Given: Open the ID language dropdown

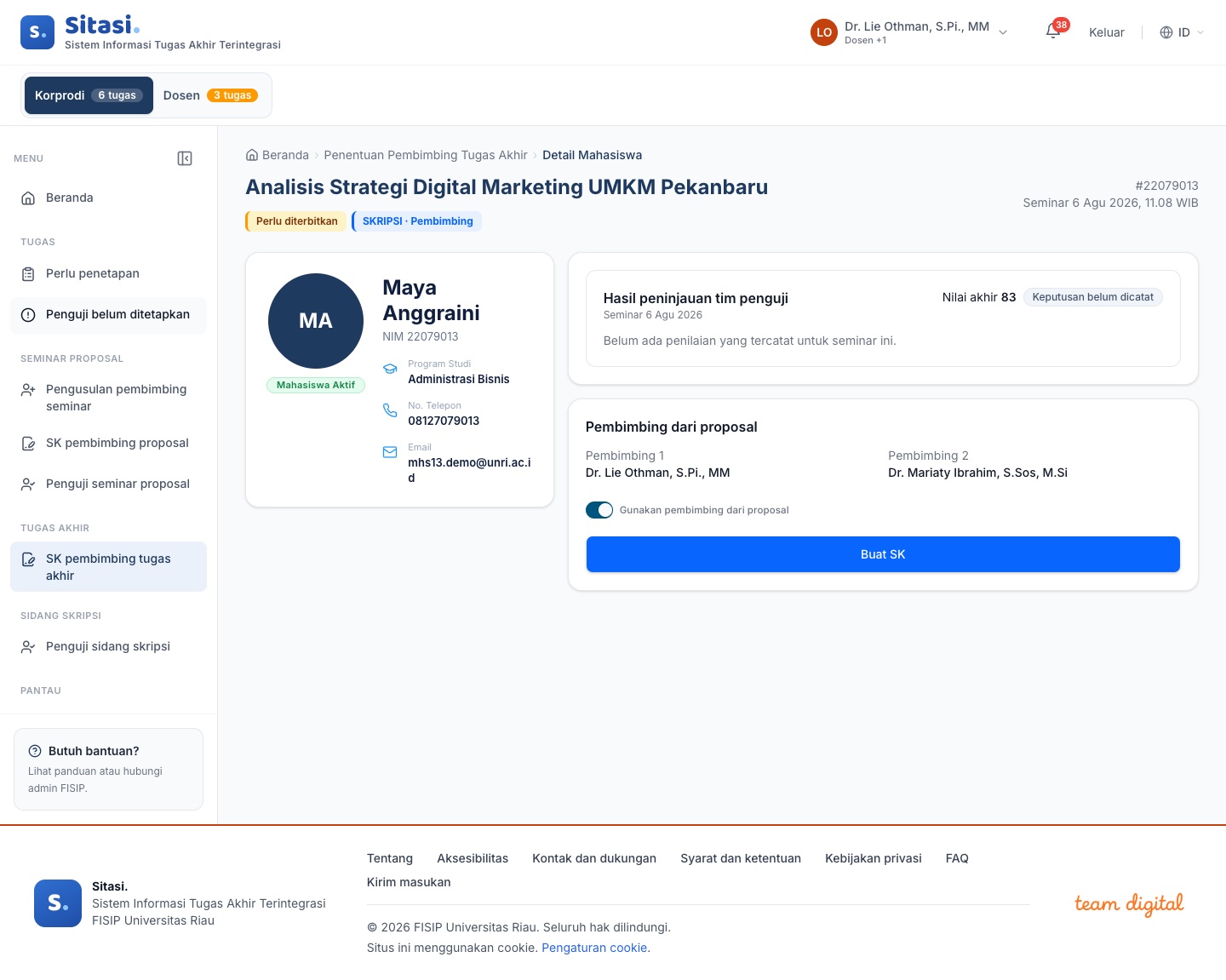Looking at the screenshot, I should (1183, 32).
